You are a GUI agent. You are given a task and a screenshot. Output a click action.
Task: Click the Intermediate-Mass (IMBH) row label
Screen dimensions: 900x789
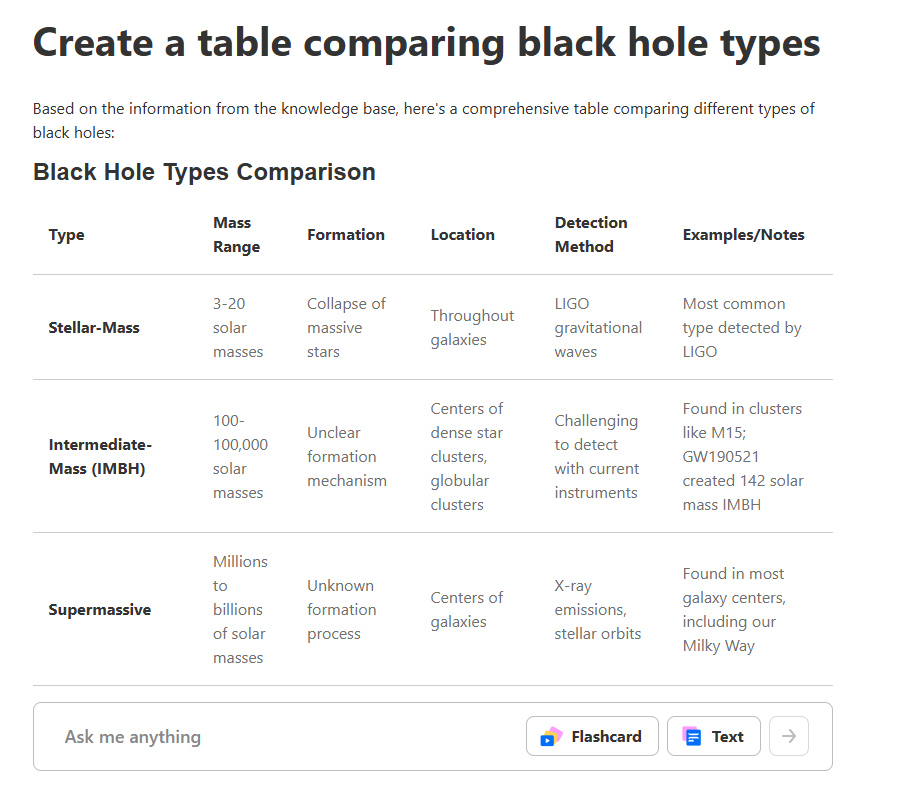100,457
